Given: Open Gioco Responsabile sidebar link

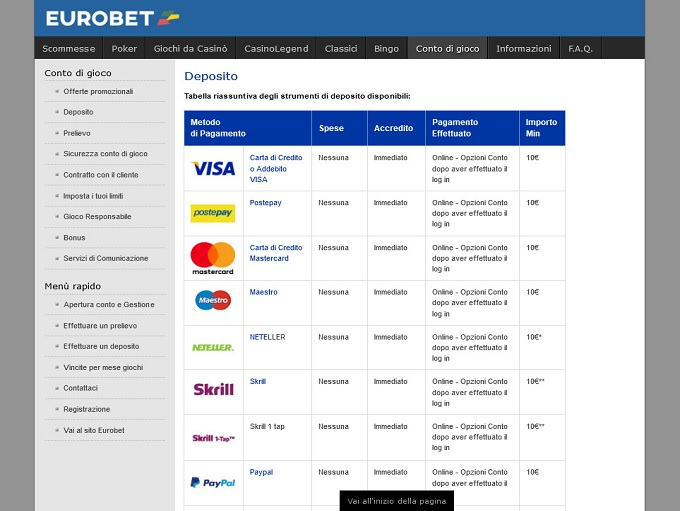Looking at the screenshot, I should coord(97,216).
